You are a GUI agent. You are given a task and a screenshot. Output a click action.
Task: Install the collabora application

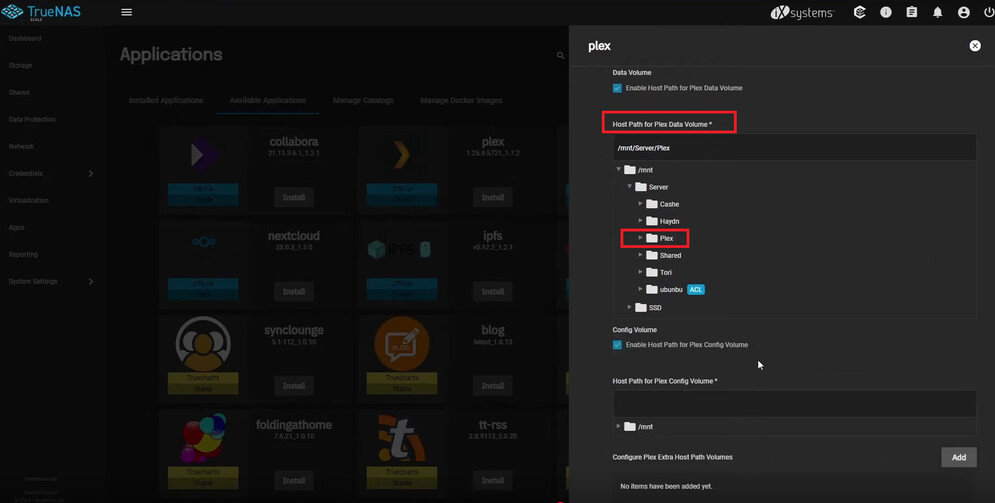click(294, 197)
